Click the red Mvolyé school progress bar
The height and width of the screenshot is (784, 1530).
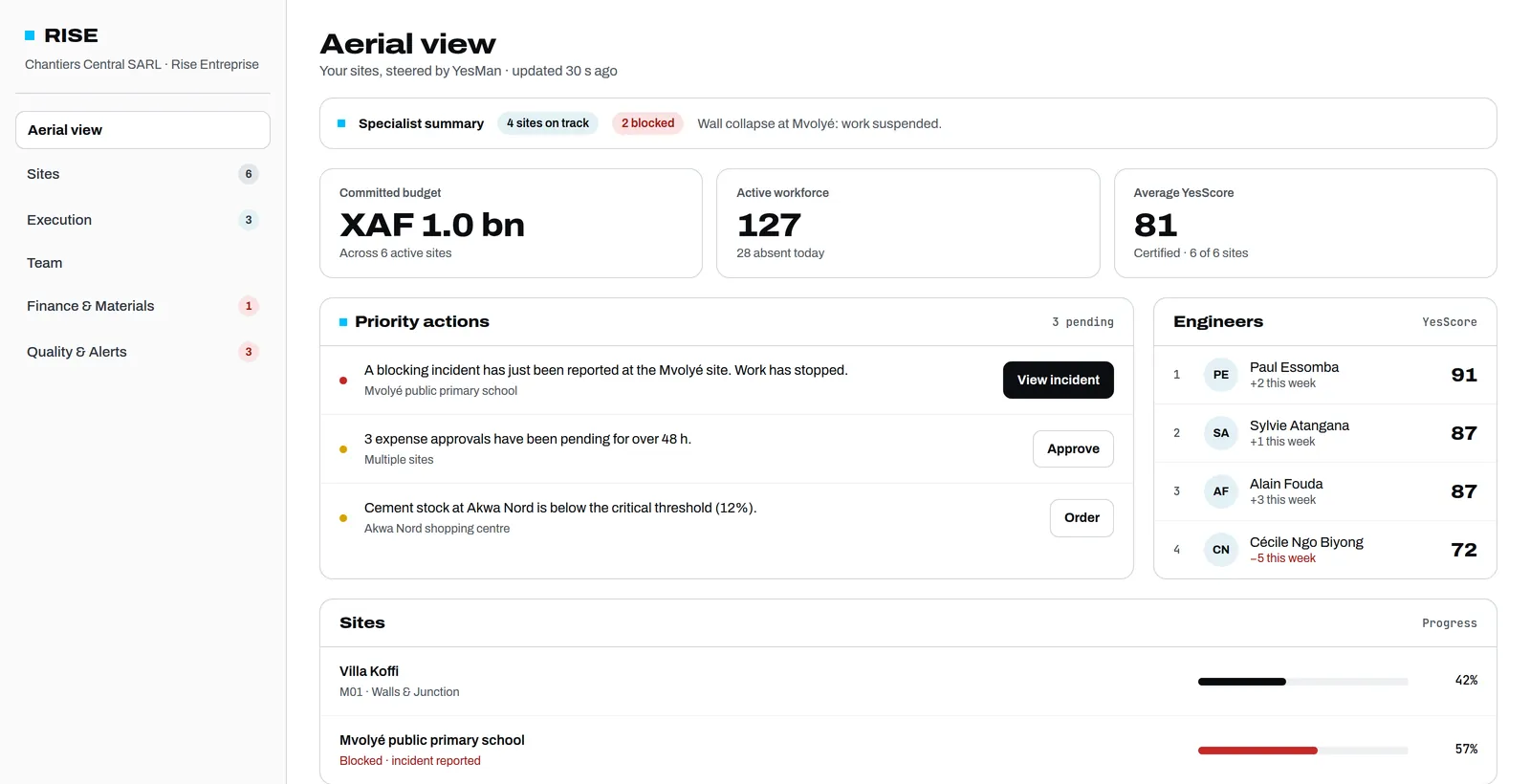coord(1302,751)
